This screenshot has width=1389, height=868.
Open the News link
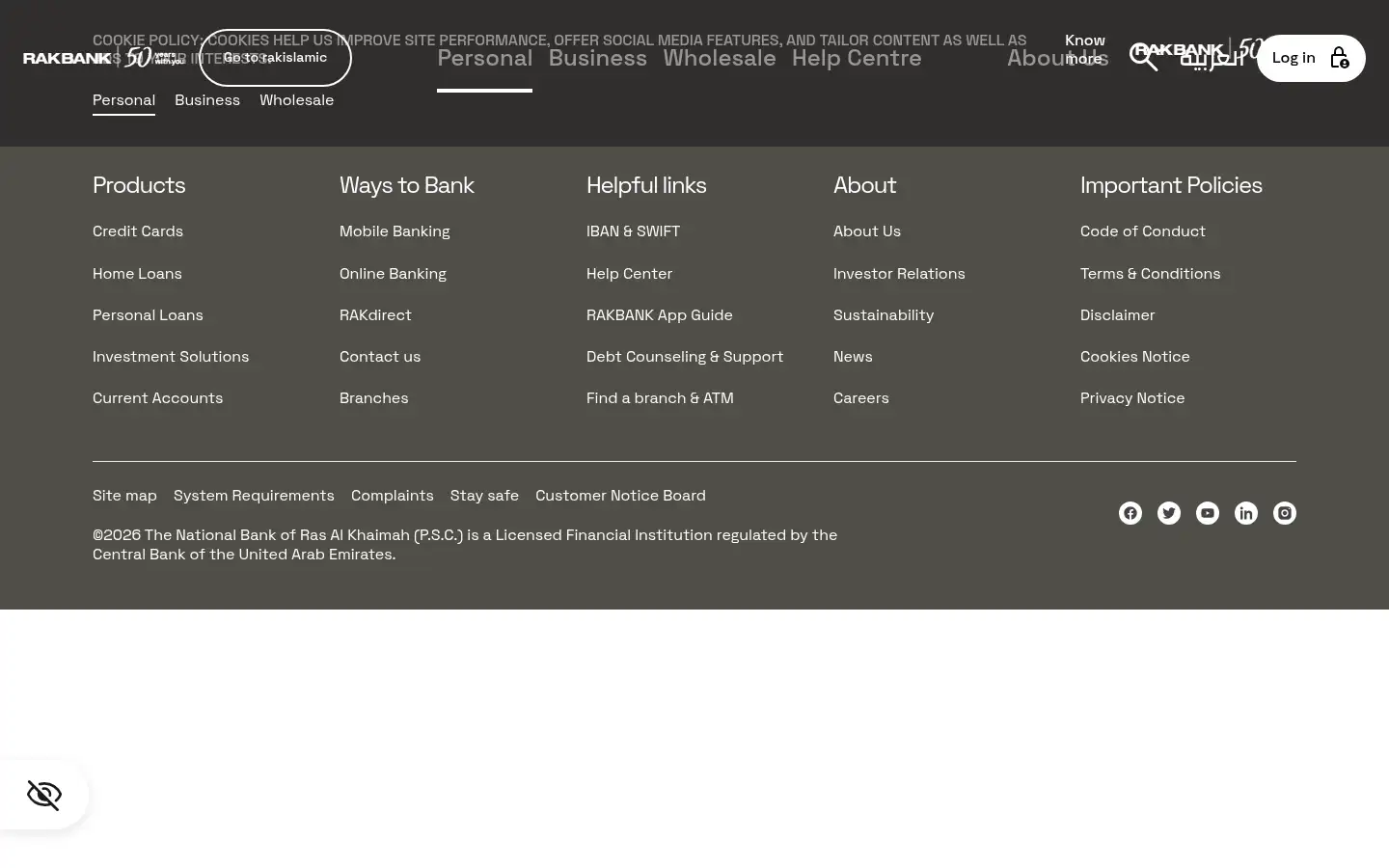pos(853,357)
